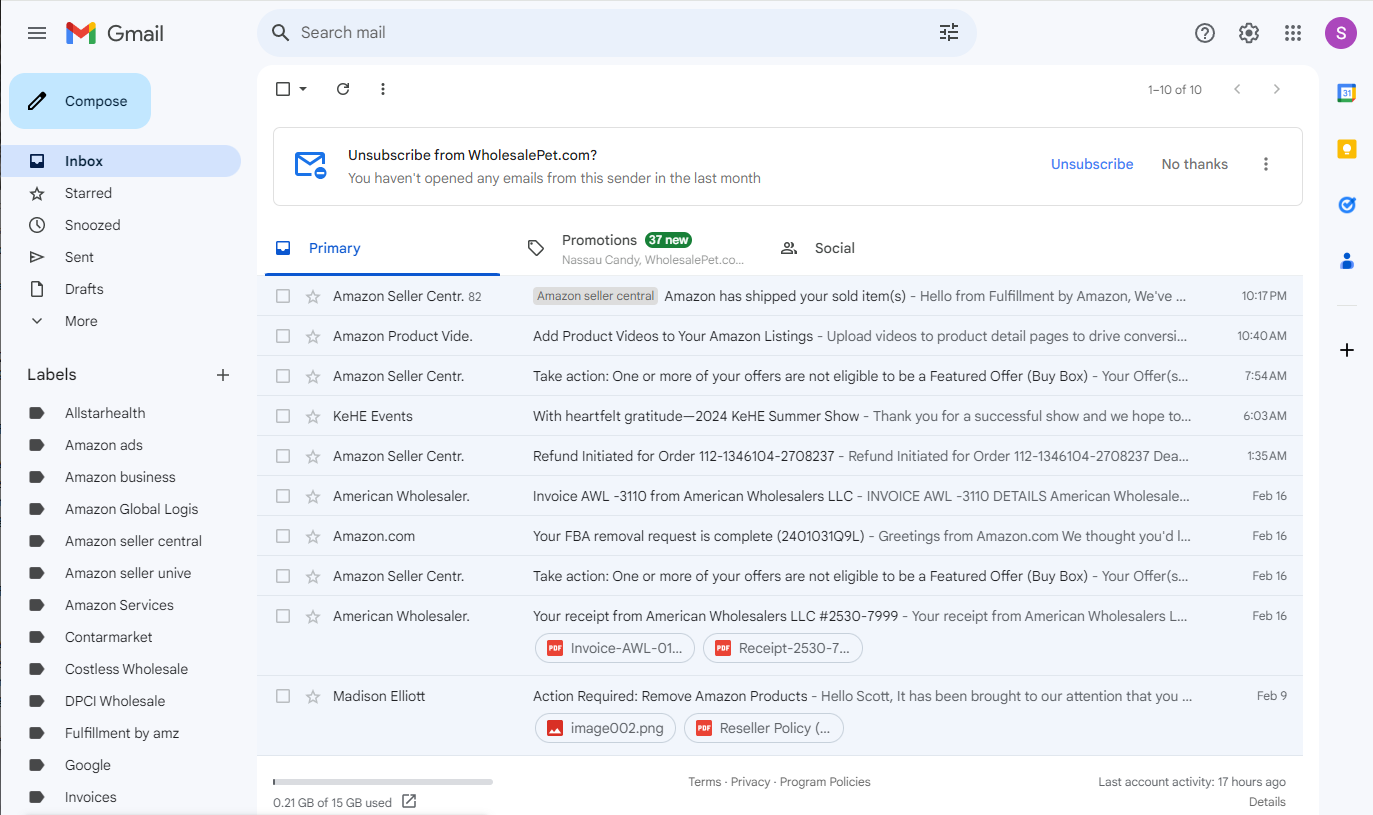Select the Your receipt email checkbox
The height and width of the screenshot is (815, 1373).
283,616
